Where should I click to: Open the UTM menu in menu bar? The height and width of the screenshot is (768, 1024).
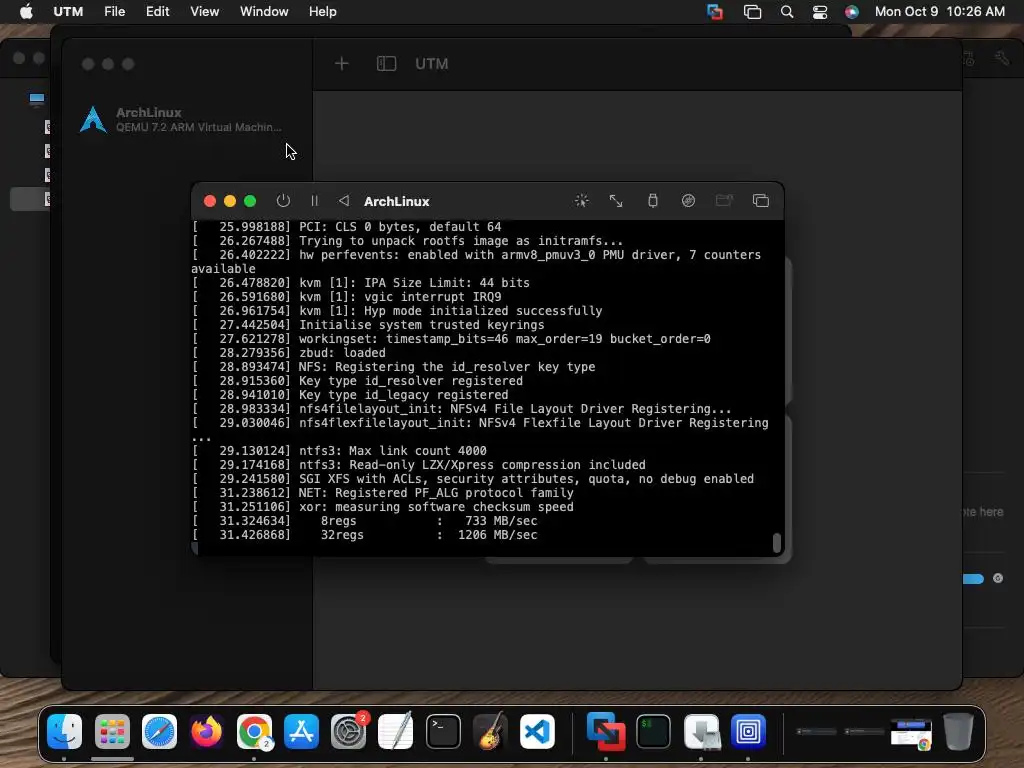(x=68, y=12)
